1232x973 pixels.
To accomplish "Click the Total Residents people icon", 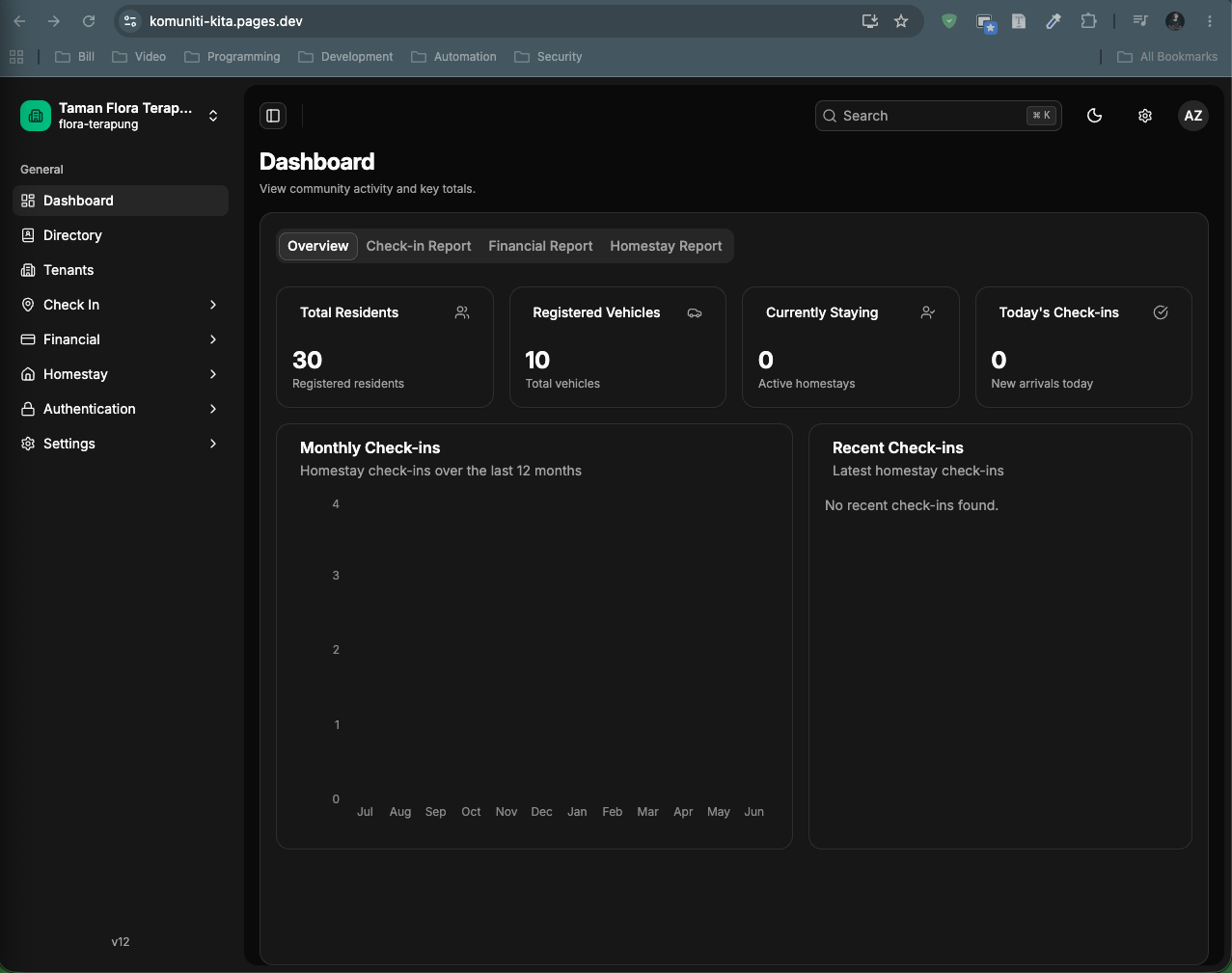I will click(462, 312).
